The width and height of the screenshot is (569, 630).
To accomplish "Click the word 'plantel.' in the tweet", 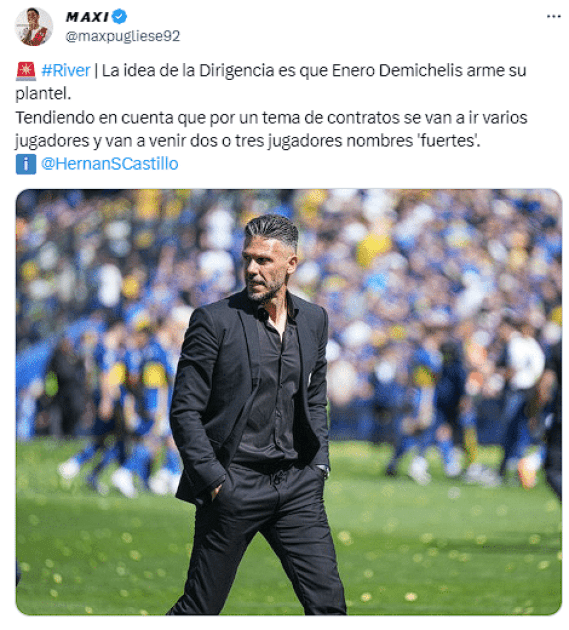I will [43, 94].
